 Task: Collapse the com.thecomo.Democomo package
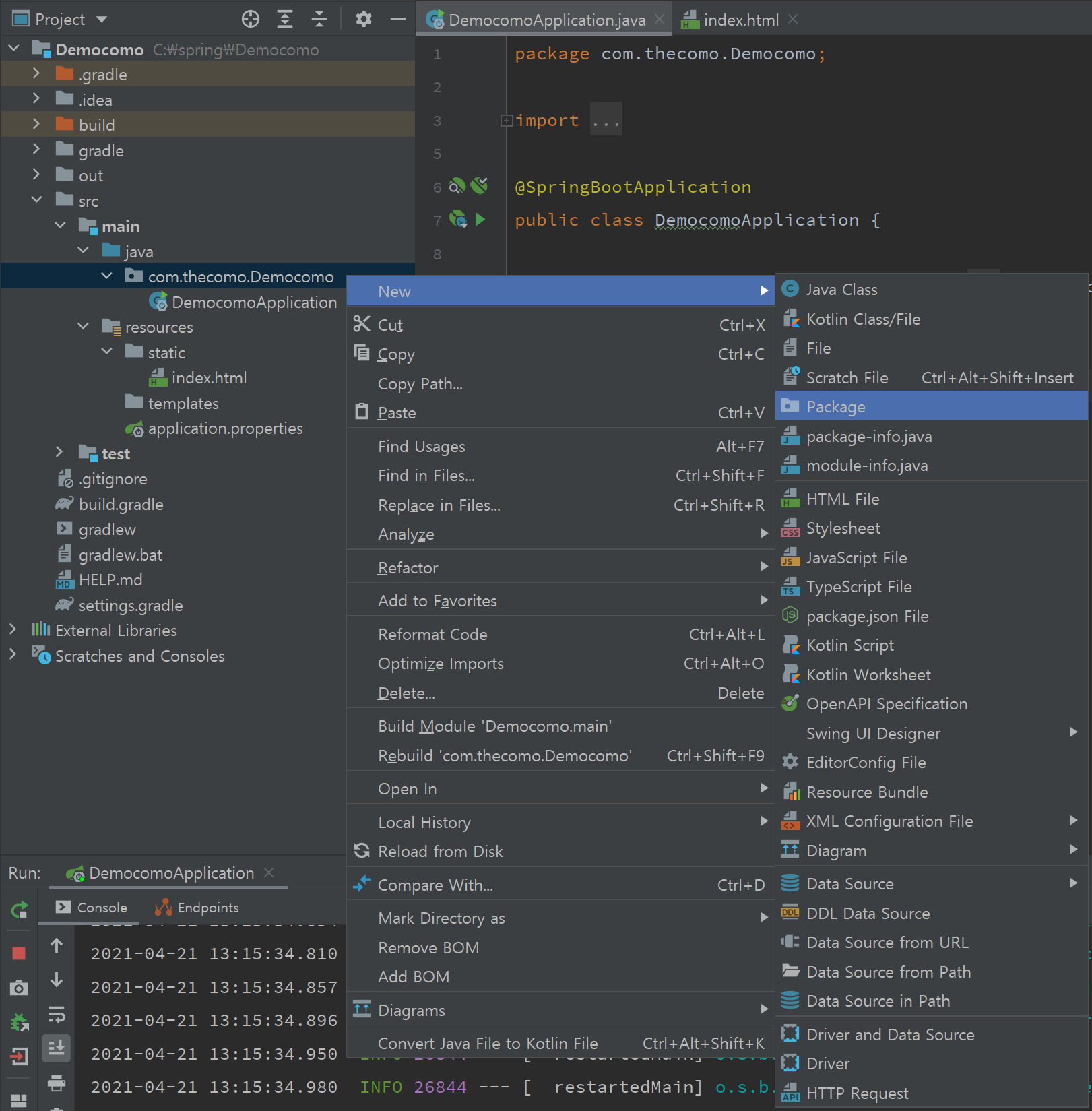tap(106, 276)
